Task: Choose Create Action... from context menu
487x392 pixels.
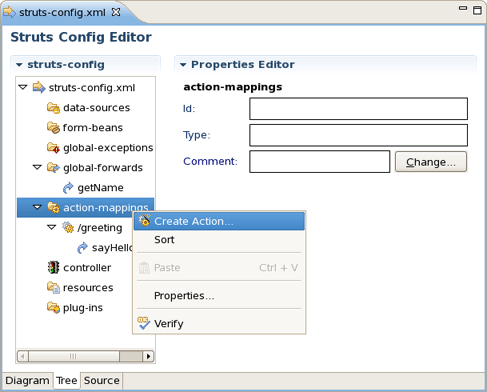Action: click(219, 221)
